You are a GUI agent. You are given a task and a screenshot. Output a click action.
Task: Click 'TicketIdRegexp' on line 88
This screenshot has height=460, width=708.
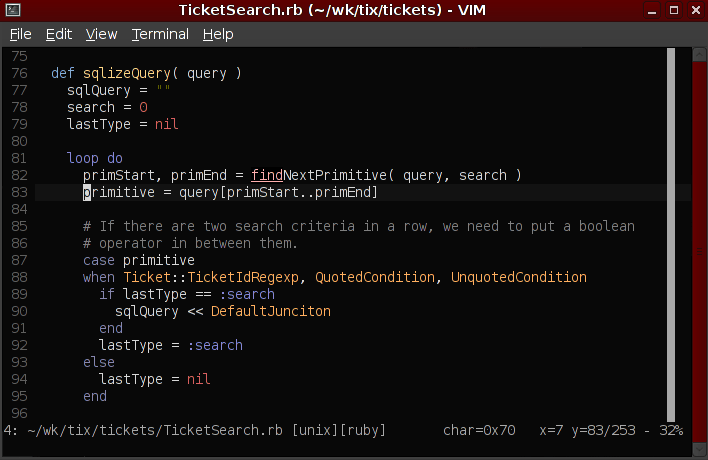tap(243, 277)
